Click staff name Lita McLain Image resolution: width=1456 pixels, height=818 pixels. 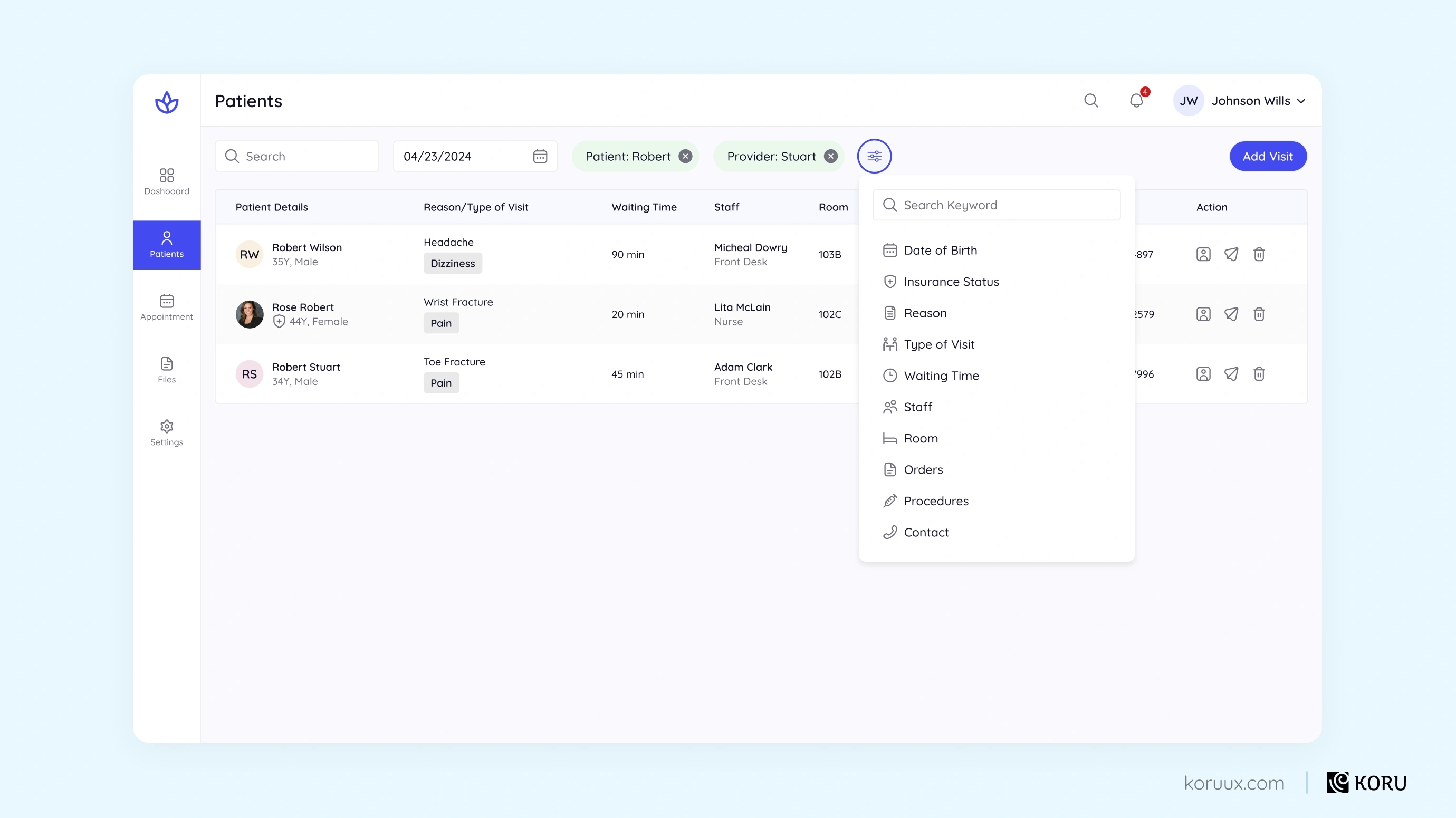click(x=742, y=307)
